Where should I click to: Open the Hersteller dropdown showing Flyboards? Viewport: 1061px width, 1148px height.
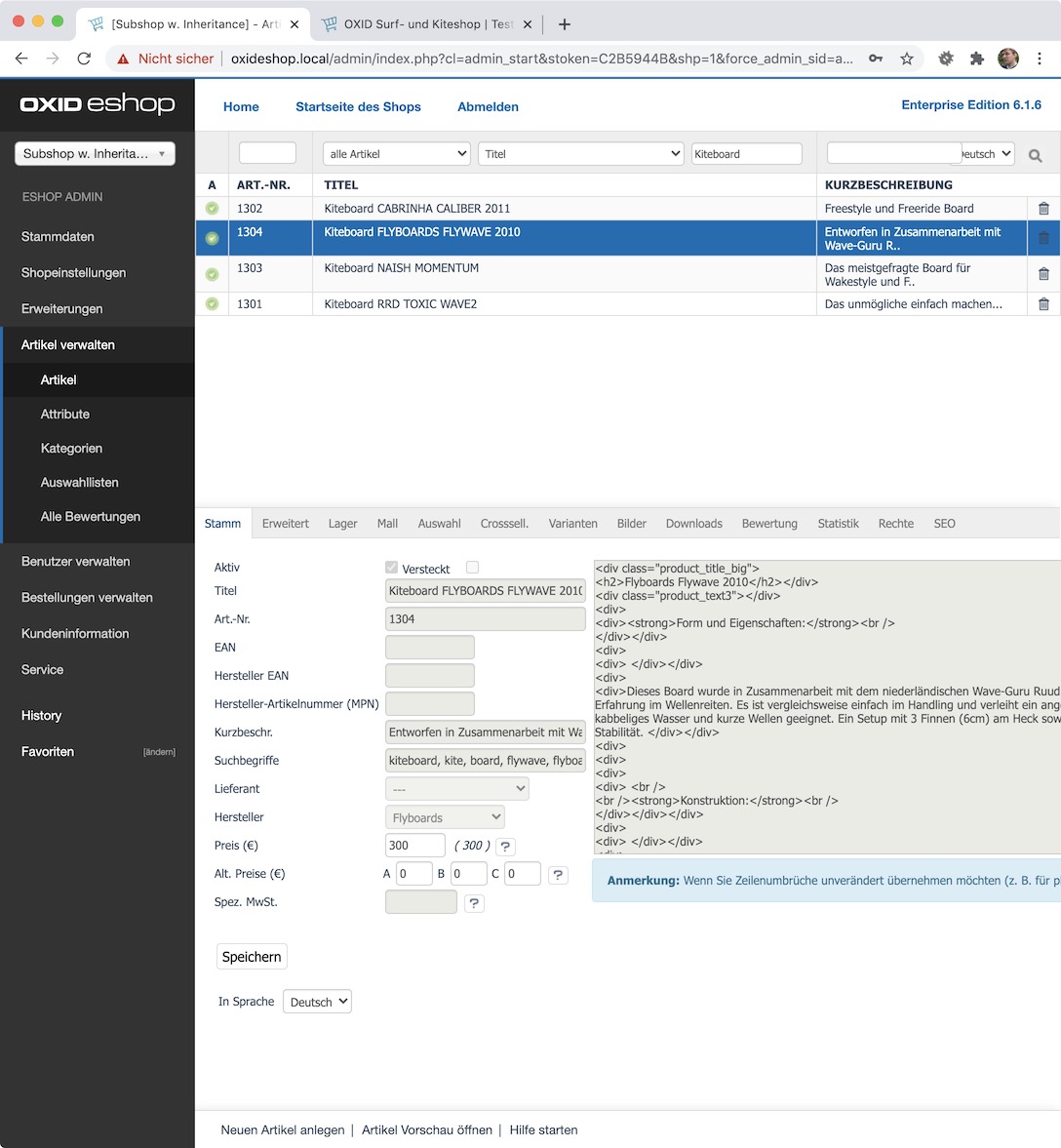pyautogui.click(x=445, y=817)
